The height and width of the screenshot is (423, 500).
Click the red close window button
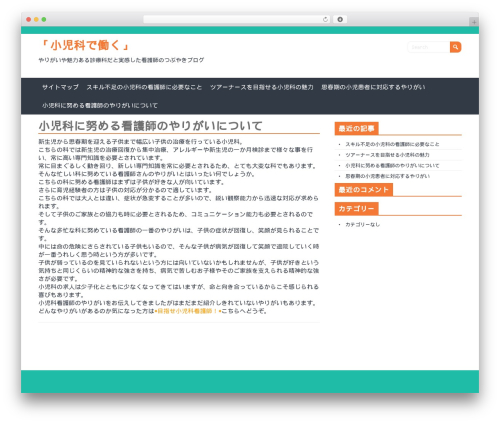[29, 19]
